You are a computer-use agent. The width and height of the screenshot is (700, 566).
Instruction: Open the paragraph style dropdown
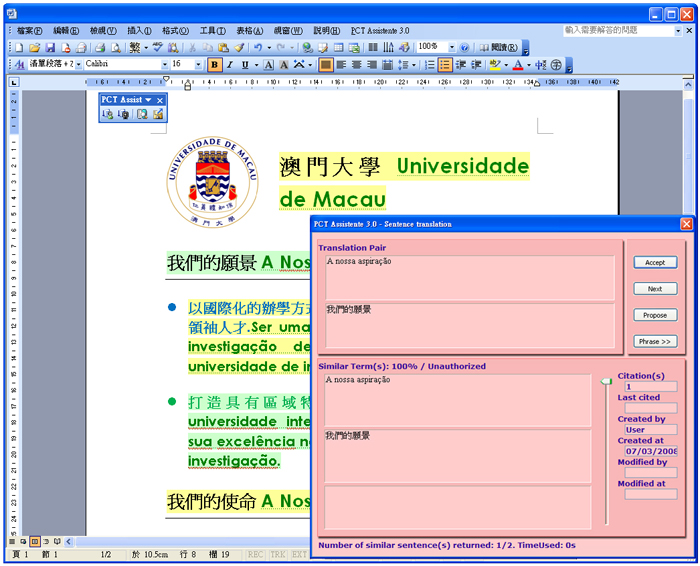pos(79,65)
